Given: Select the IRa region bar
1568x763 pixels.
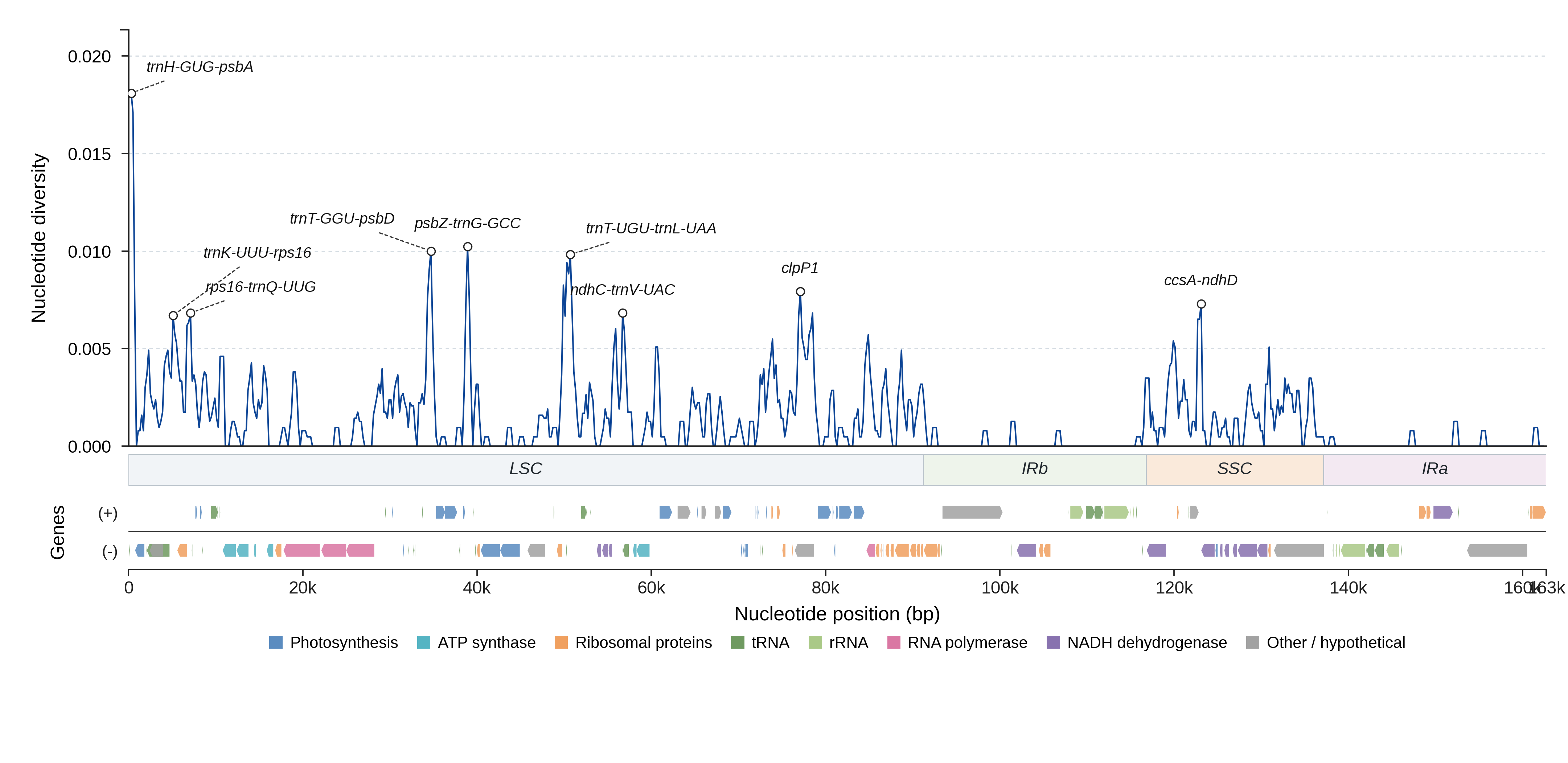Looking at the screenshot, I should click(1435, 469).
